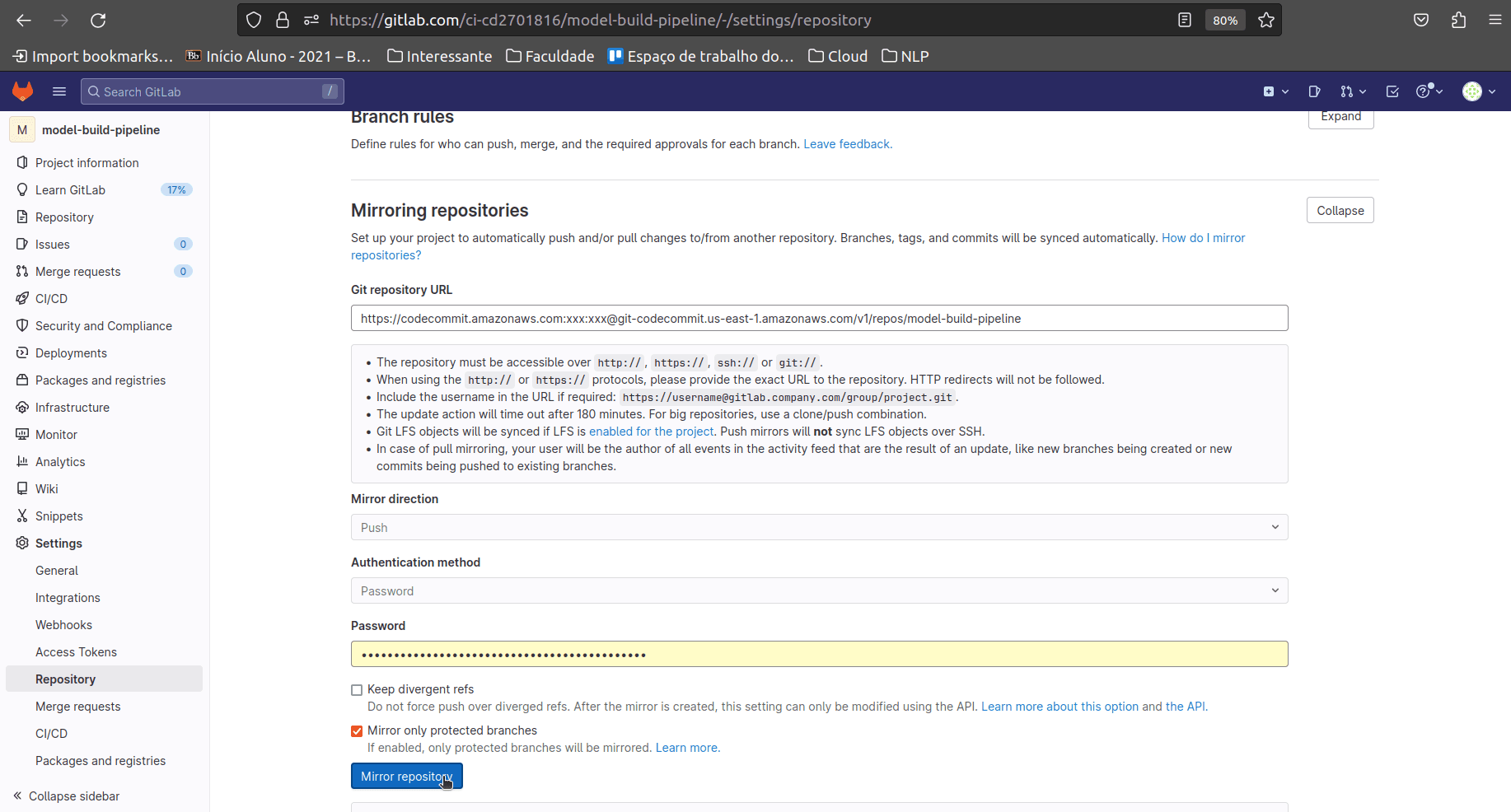Open the Mirror direction dropdown
Viewport: 1511px width, 812px height.
click(819, 527)
